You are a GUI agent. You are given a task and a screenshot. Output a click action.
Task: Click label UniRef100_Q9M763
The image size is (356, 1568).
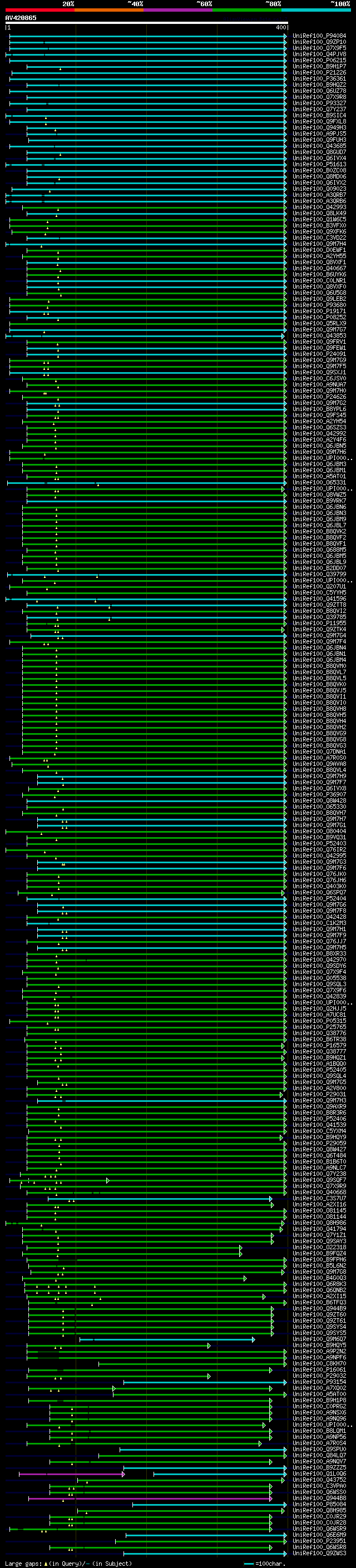pyautogui.click(x=319, y=862)
